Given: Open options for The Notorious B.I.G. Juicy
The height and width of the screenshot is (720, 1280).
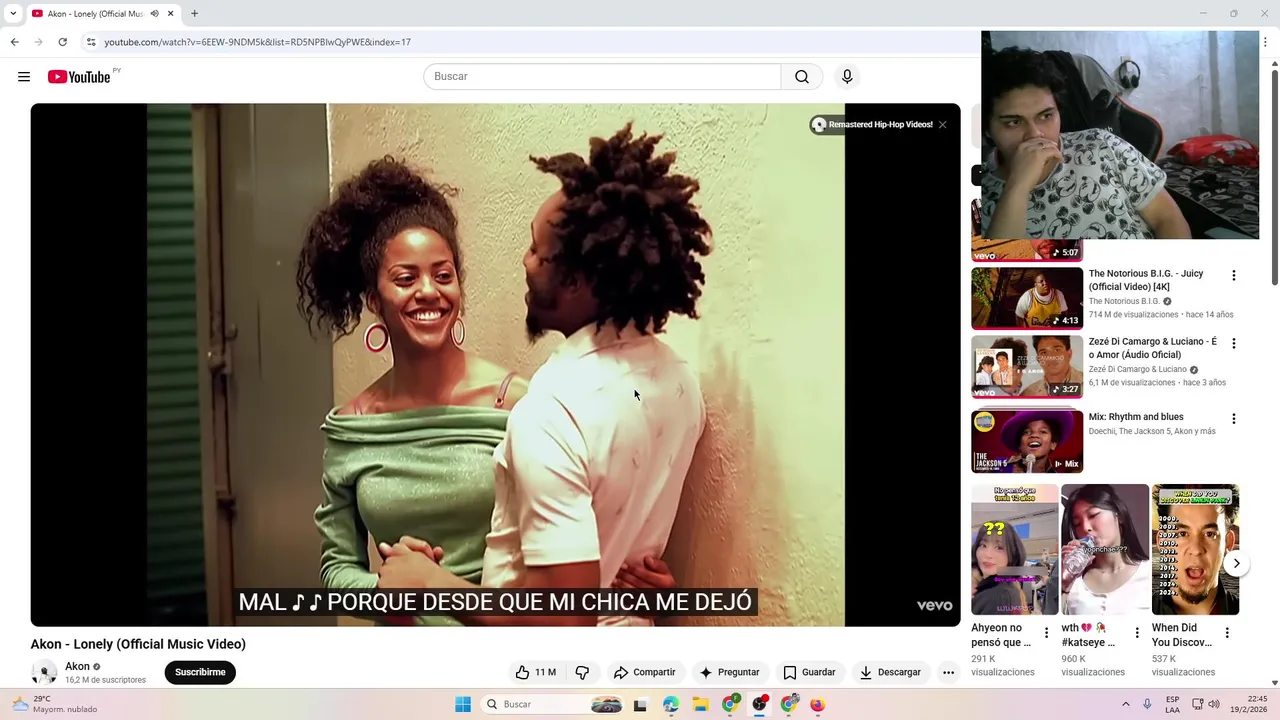Looking at the screenshot, I should pyautogui.click(x=1233, y=276).
